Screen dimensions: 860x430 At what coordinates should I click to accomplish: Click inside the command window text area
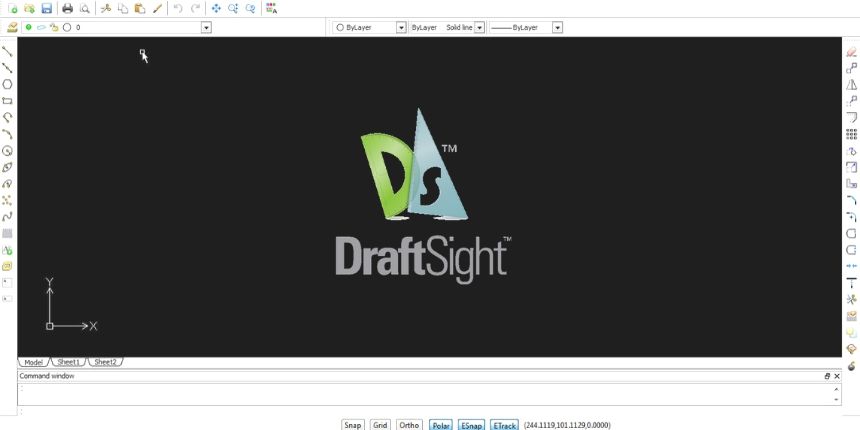425,394
